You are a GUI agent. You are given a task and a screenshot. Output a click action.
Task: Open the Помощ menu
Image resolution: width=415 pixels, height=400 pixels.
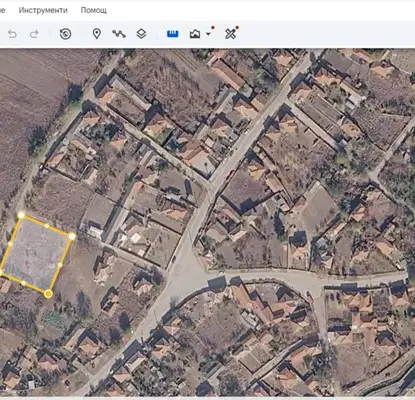coord(94,10)
